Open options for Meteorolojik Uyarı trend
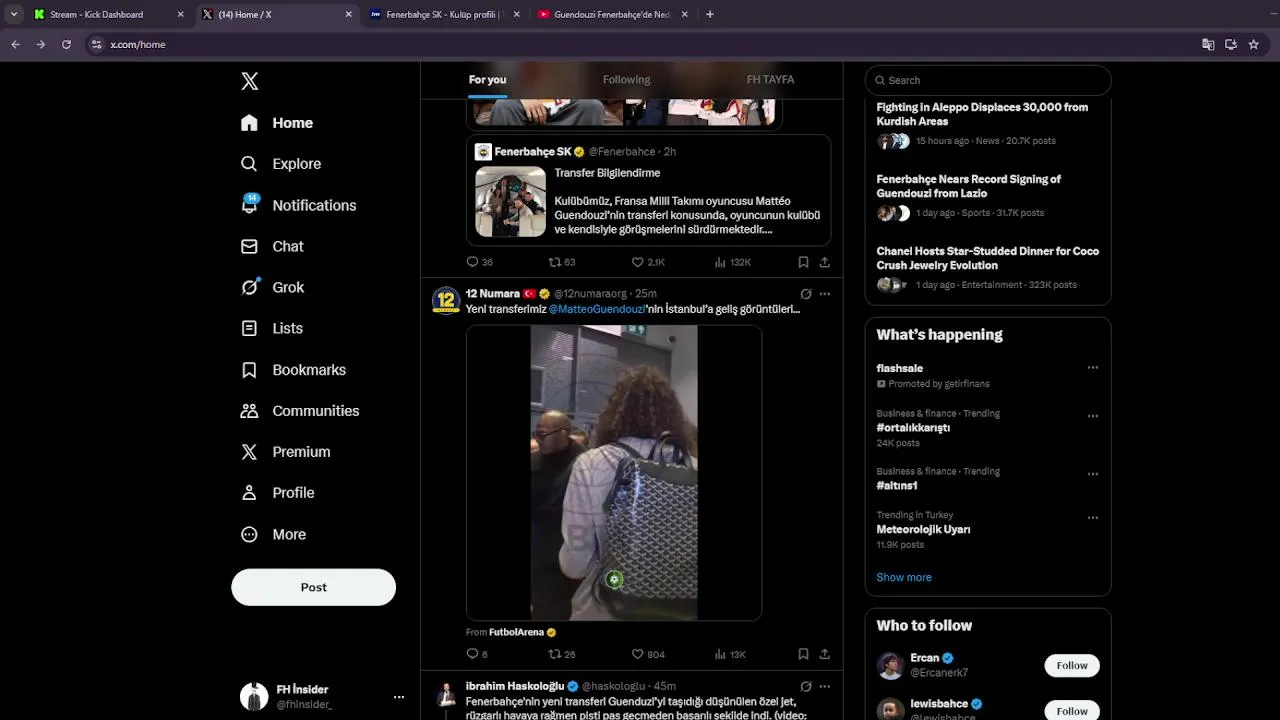Image resolution: width=1280 pixels, height=720 pixels. pyautogui.click(x=1093, y=518)
